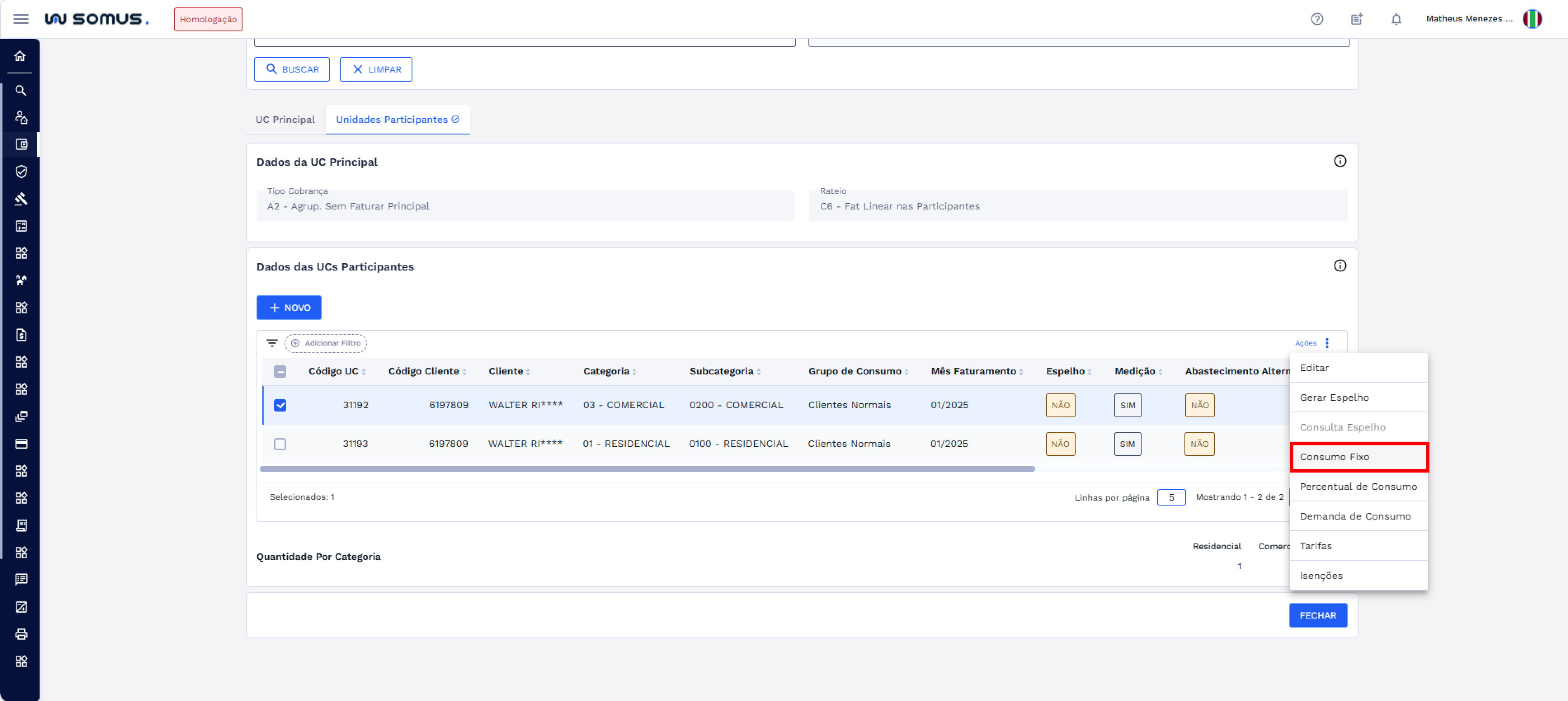Click the search icon in sidebar
Screen dimensions: 1568x701
point(21,91)
